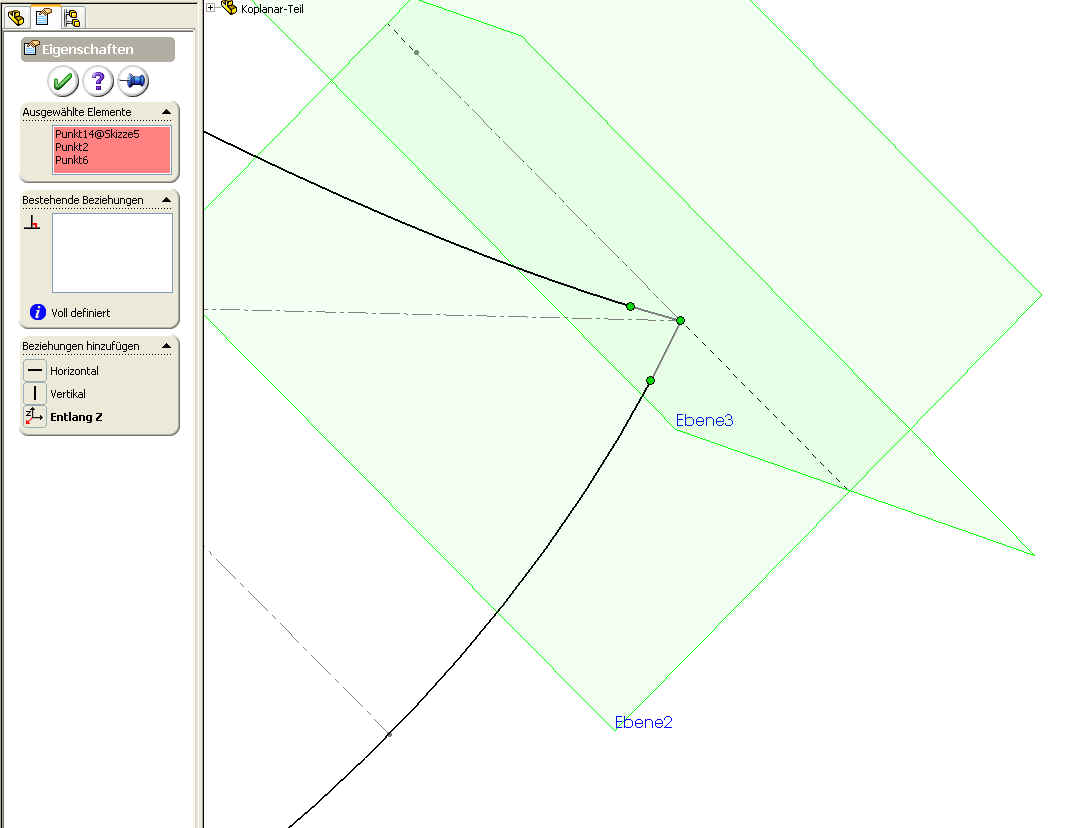Select Punkt6 in the selection list
The height and width of the screenshot is (828, 1092).
click(x=72, y=160)
